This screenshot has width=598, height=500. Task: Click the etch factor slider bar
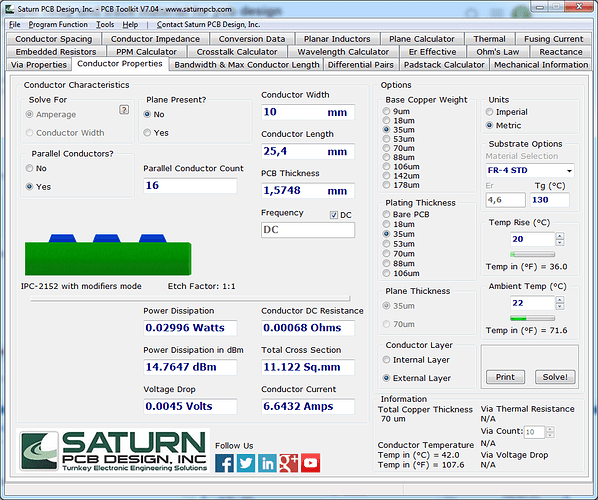click(190, 299)
